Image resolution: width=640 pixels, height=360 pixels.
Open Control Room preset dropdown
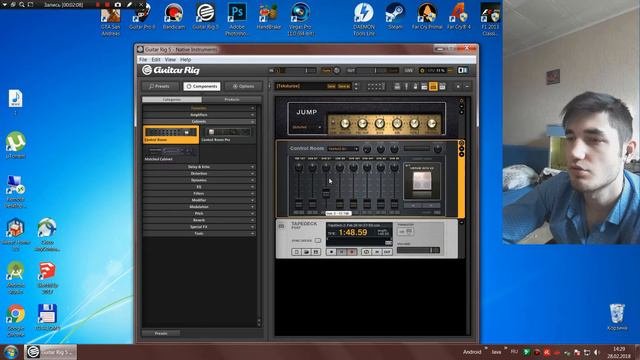(x=343, y=149)
